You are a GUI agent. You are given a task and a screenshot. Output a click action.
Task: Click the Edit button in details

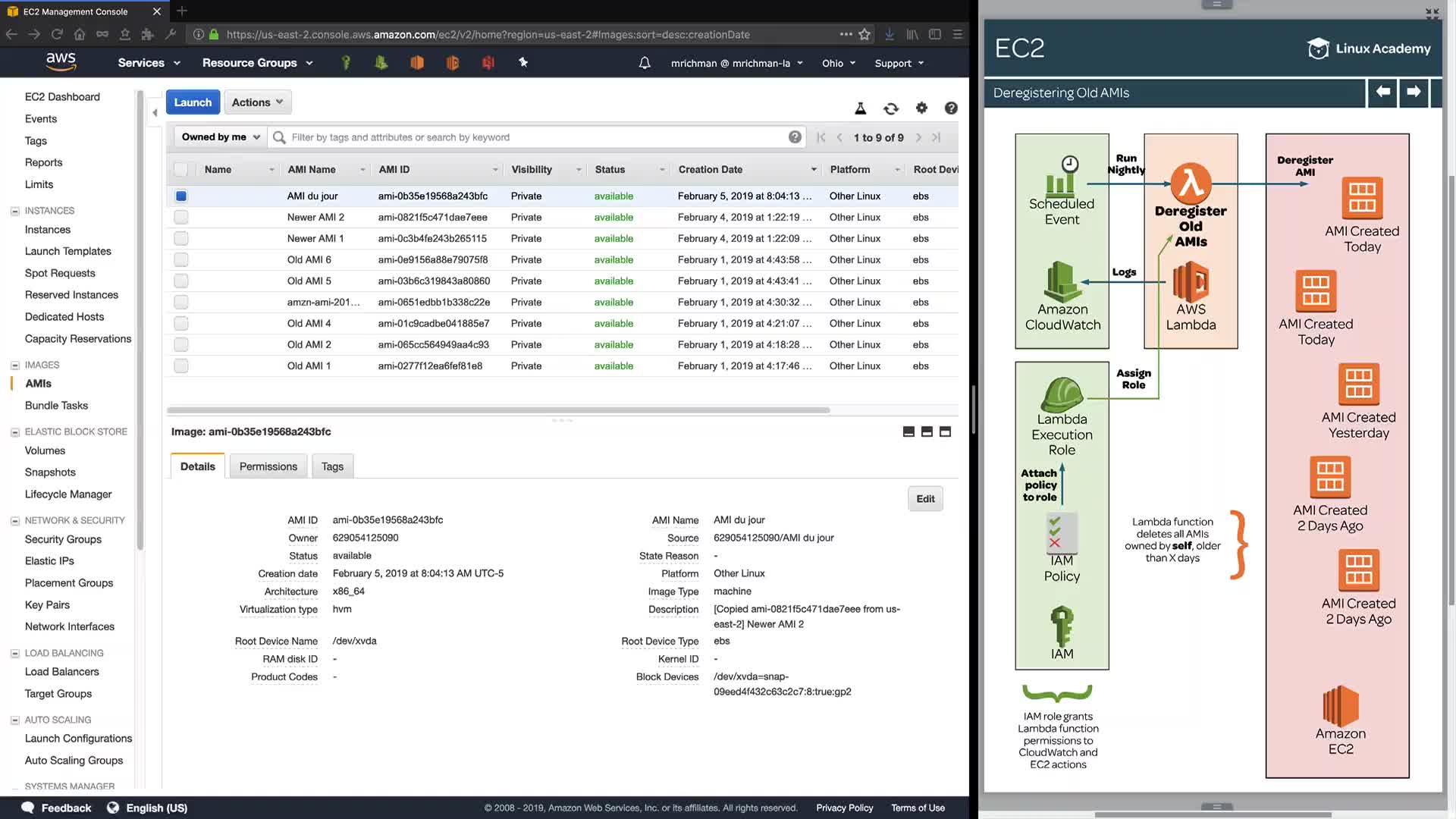click(x=925, y=499)
